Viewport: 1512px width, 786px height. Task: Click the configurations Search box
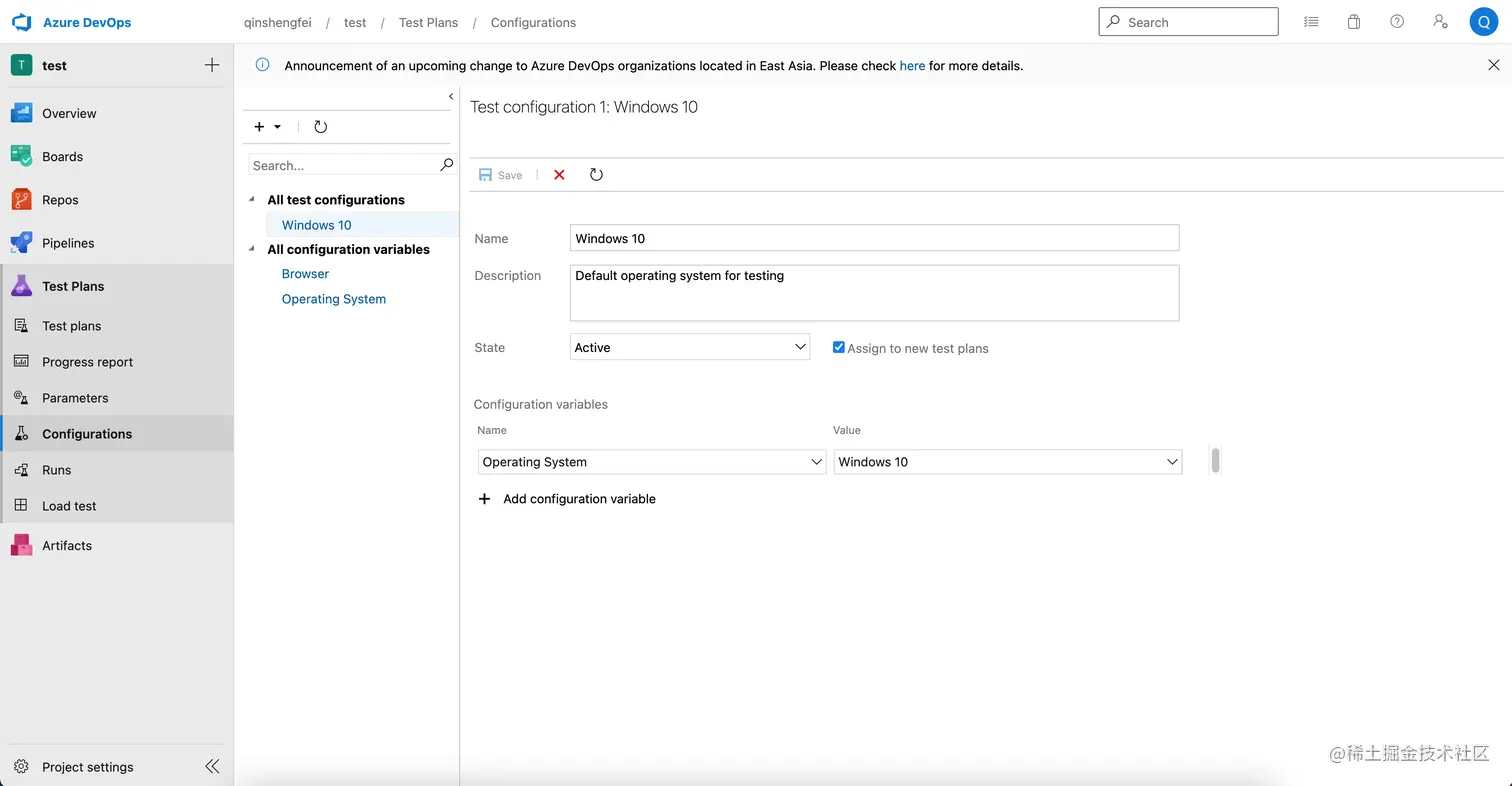(344, 165)
